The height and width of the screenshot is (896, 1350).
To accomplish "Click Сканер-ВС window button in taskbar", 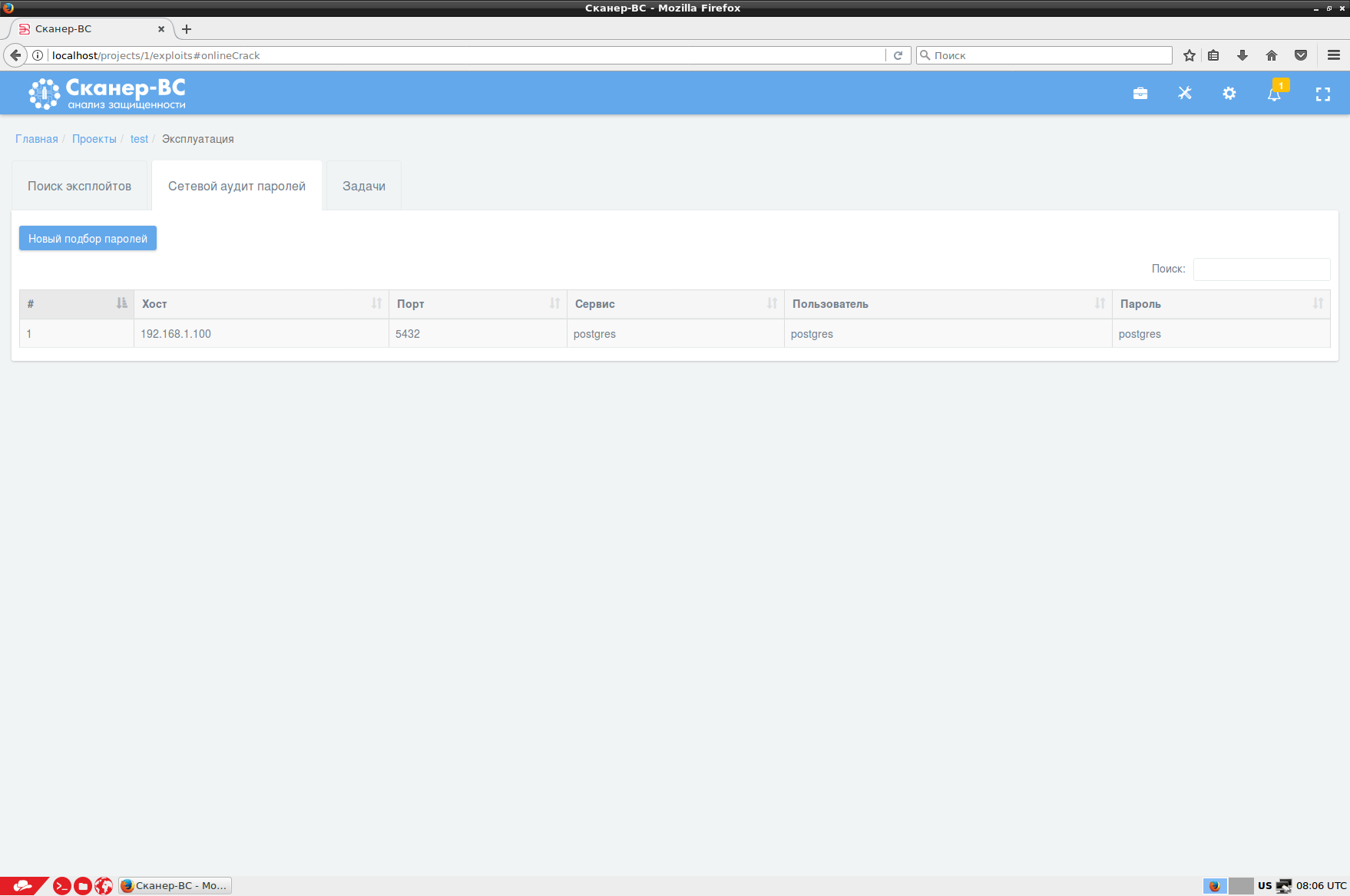I will (175, 886).
